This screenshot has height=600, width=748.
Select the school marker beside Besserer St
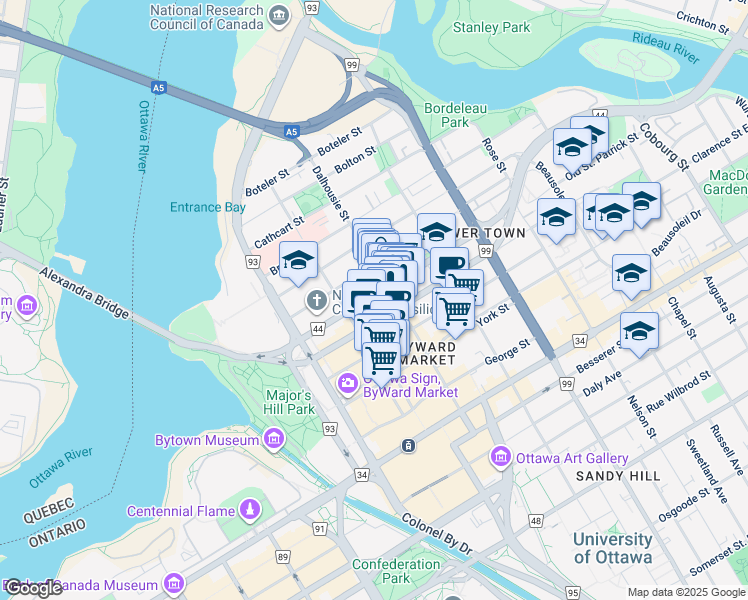[639, 334]
